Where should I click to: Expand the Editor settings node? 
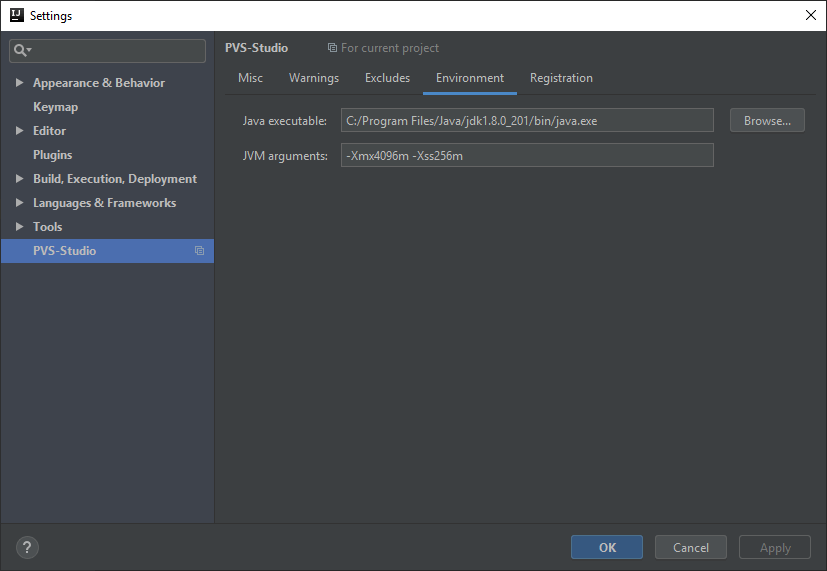[x=20, y=131]
